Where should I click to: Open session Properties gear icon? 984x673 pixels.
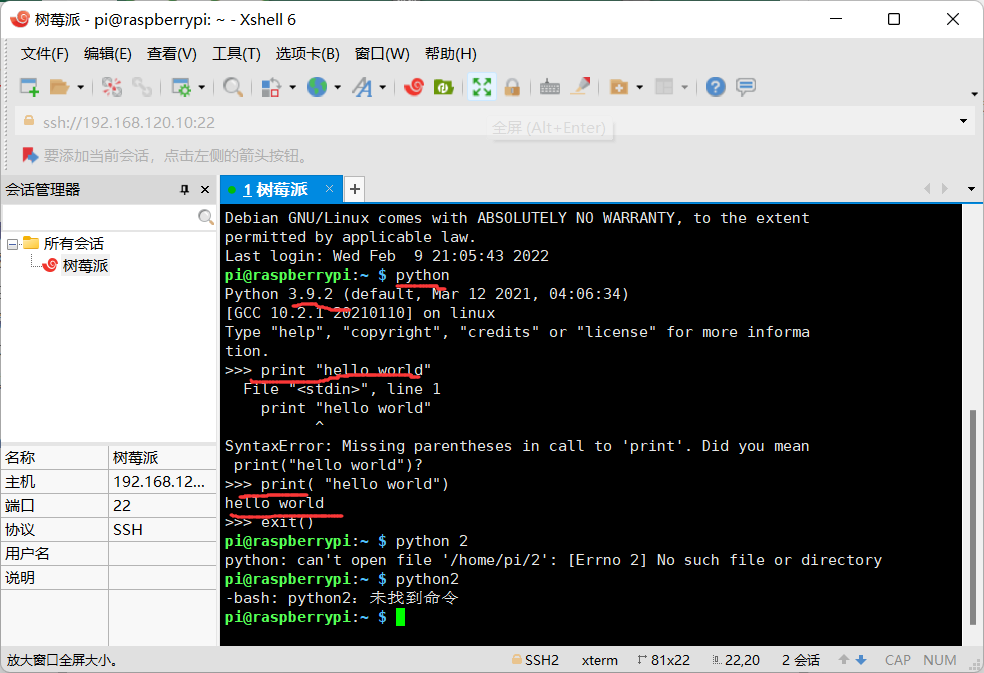click(x=181, y=87)
